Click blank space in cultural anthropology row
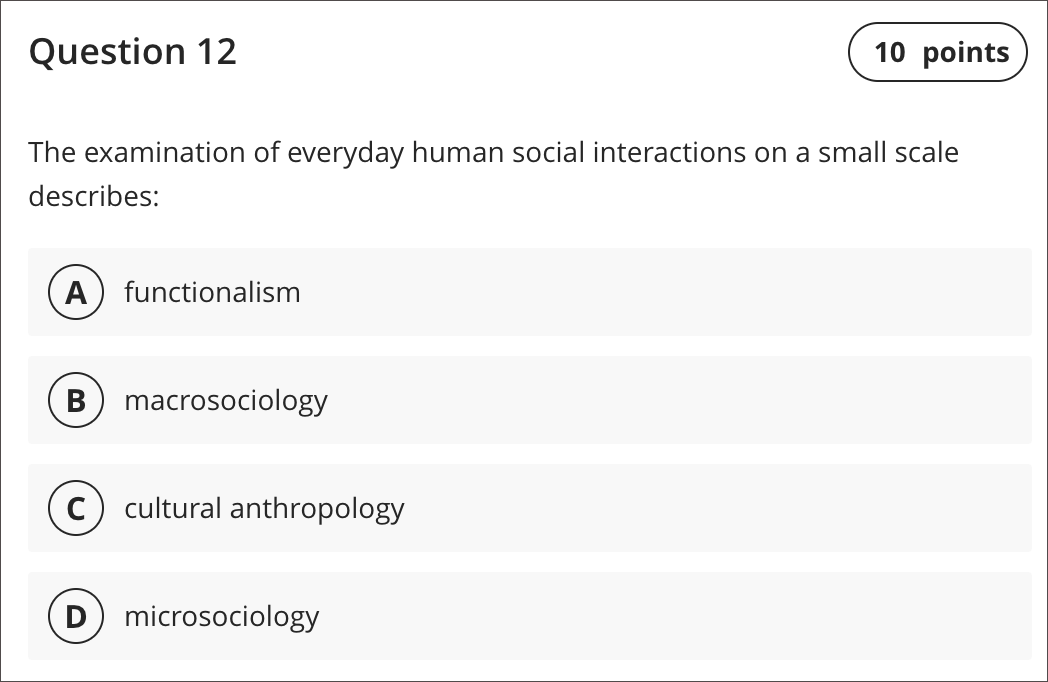The width and height of the screenshot is (1048, 682). tap(715, 508)
